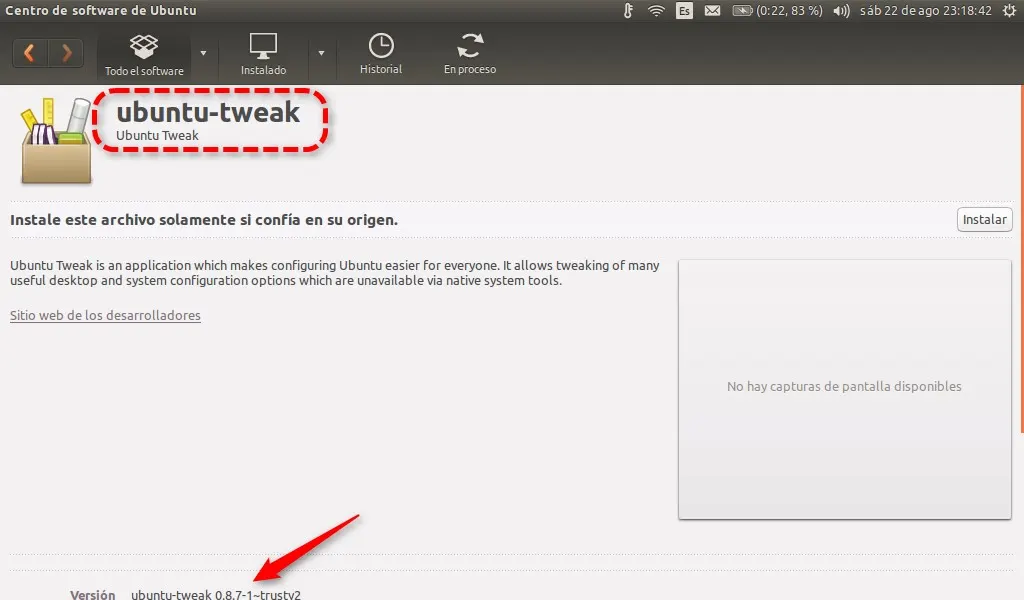This screenshot has height=600, width=1024.
Task: Open the Wi-Fi network indicator
Action: click(x=656, y=11)
